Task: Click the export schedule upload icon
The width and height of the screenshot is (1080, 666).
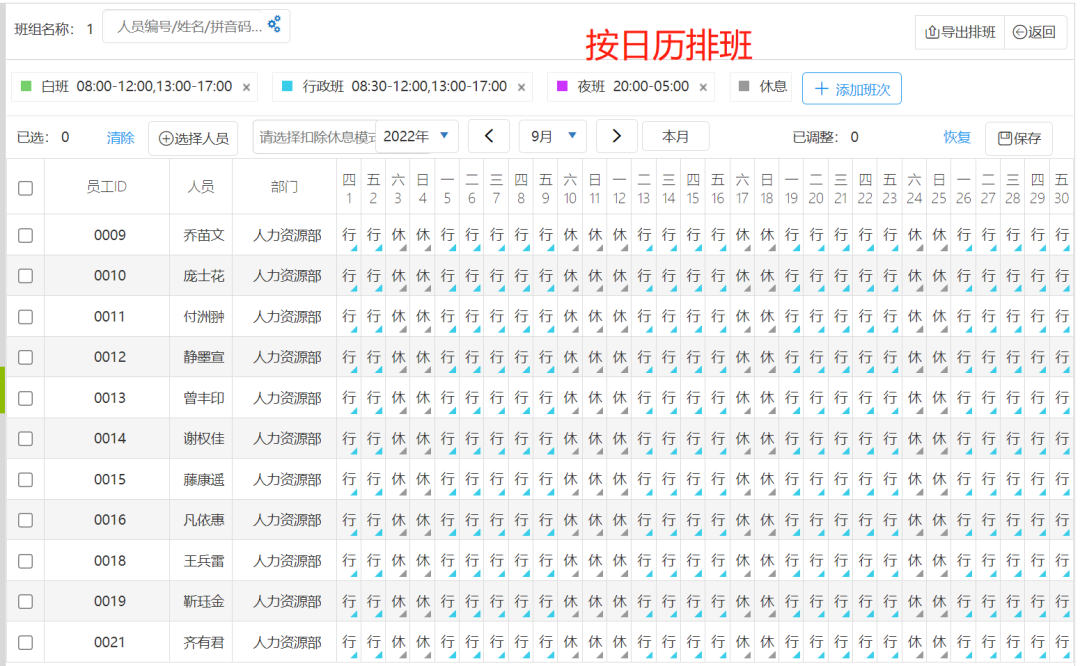Action: coord(932,32)
